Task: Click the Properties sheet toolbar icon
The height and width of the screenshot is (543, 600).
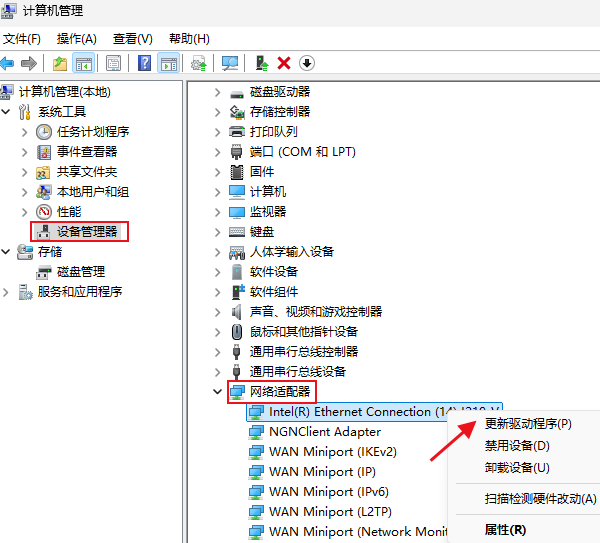Action: tap(113, 63)
